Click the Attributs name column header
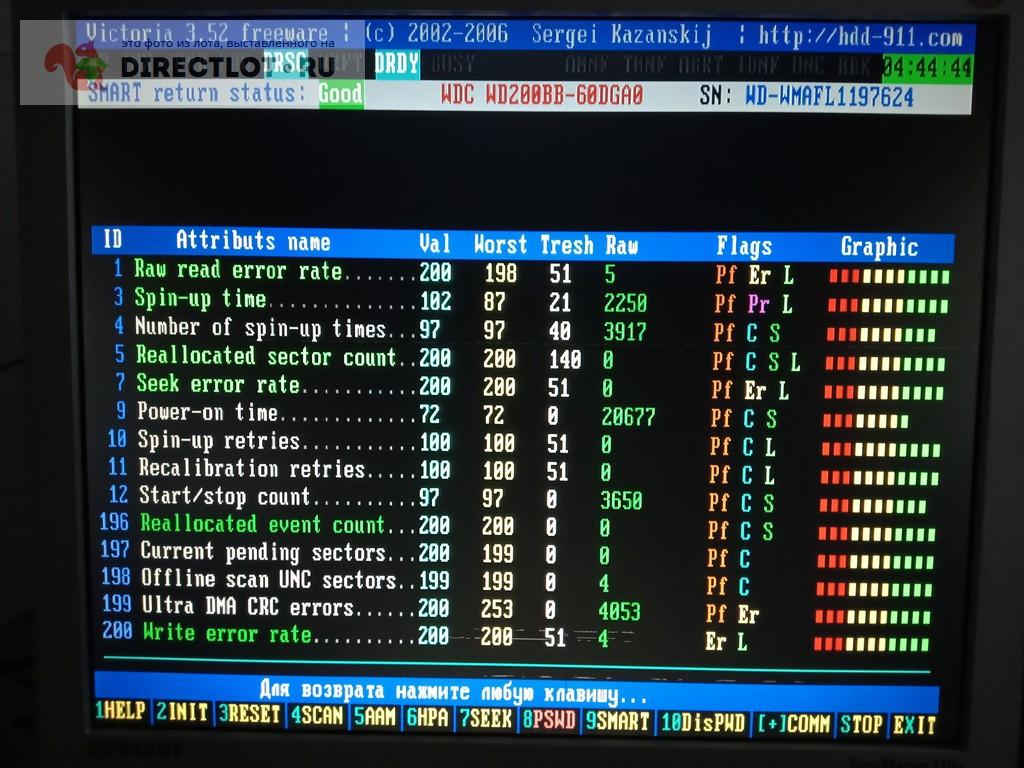Viewport: 1024px width, 768px height. click(253, 242)
